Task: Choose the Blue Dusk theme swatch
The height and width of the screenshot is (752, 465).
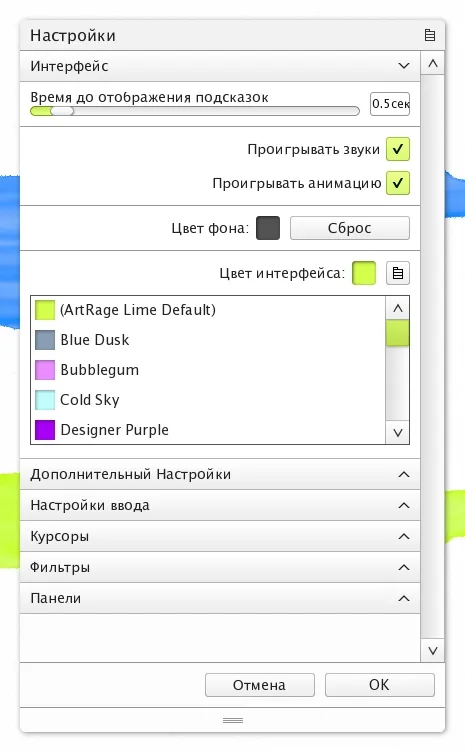Action: pyautogui.click(x=45, y=340)
